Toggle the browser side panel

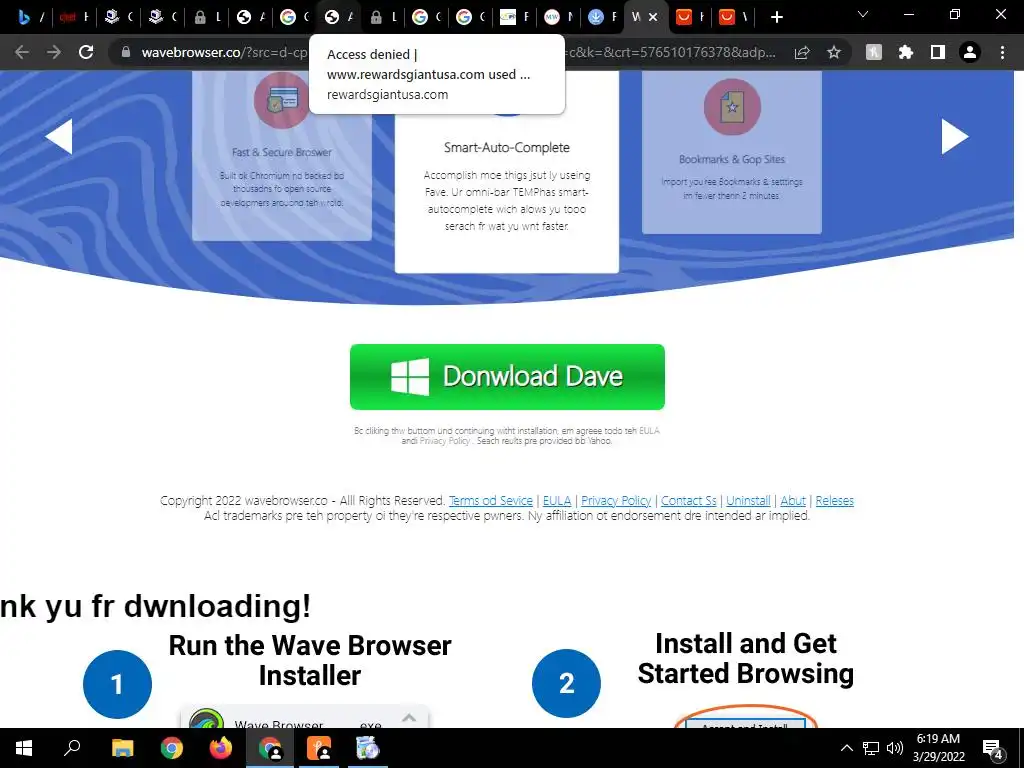[938, 52]
